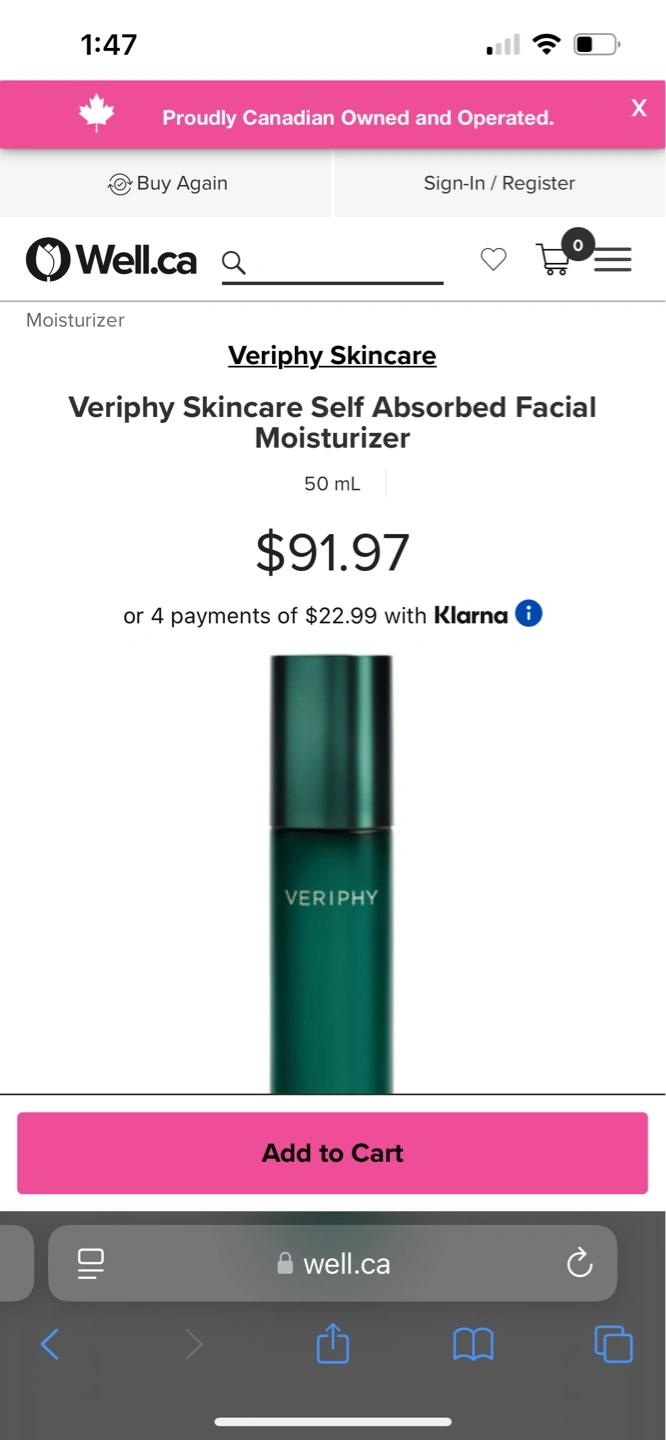Open Sign-In / Register

pos(499,183)
